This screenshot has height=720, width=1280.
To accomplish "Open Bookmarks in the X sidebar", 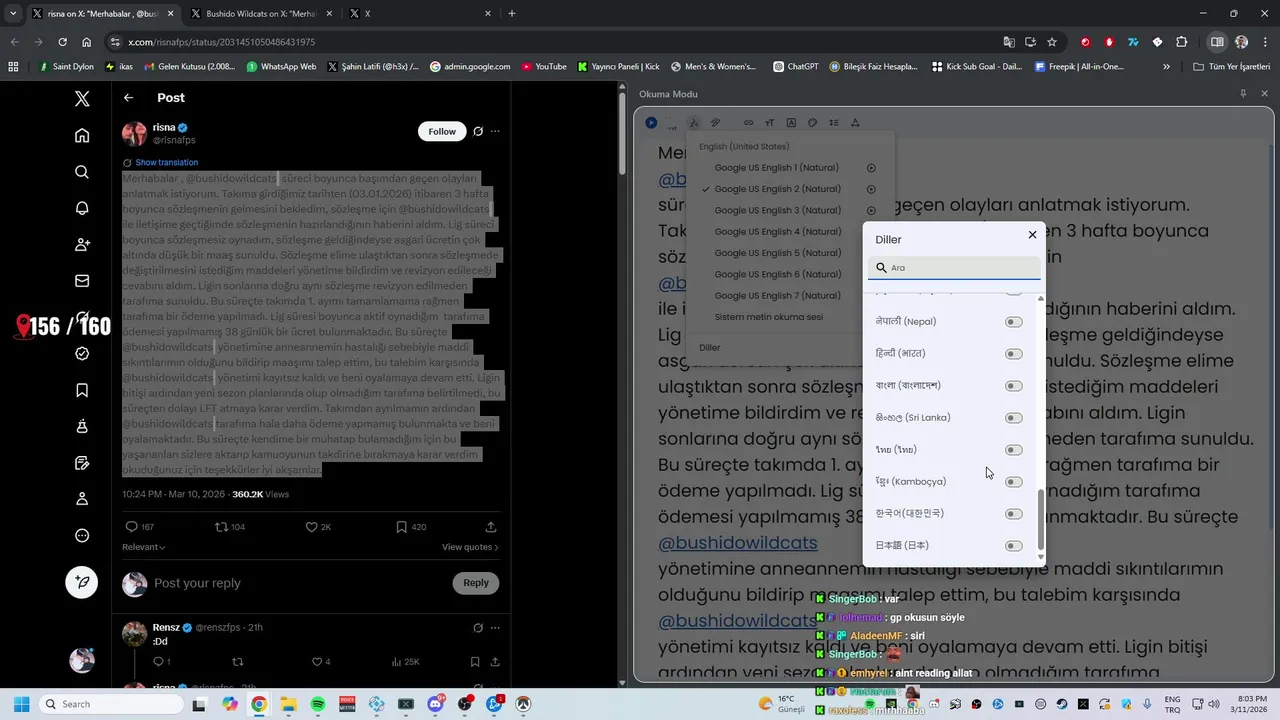I will click(82, 390).
